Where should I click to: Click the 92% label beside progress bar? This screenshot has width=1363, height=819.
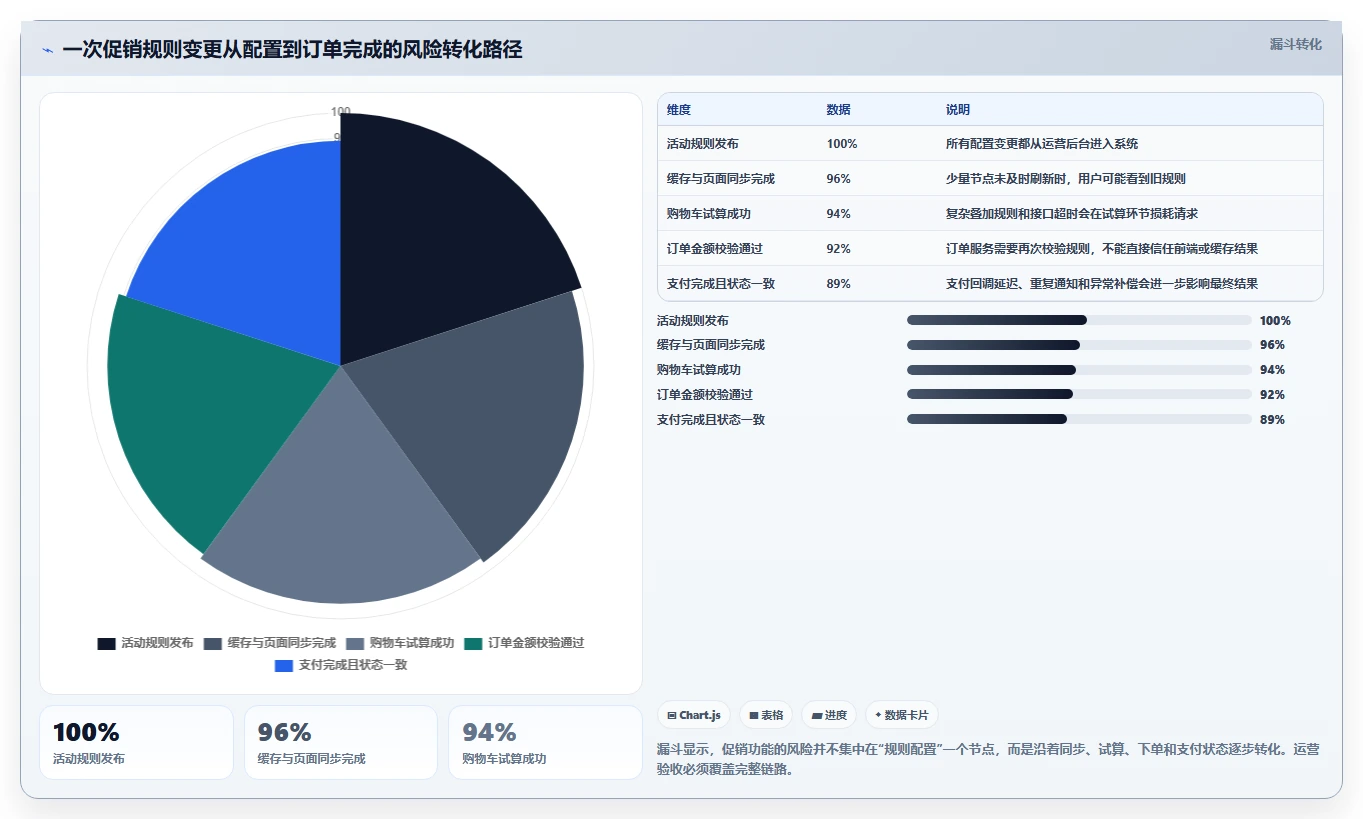[1272, 395]
